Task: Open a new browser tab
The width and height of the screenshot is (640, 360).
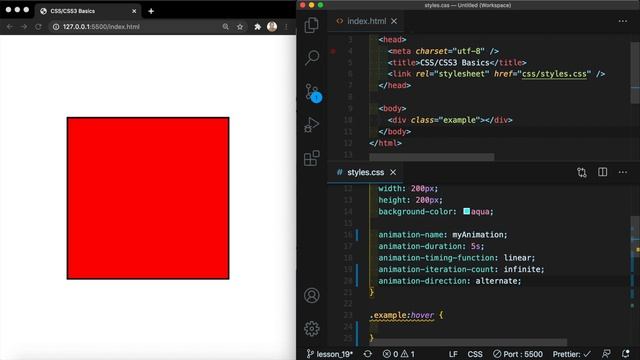Action: 151,11
